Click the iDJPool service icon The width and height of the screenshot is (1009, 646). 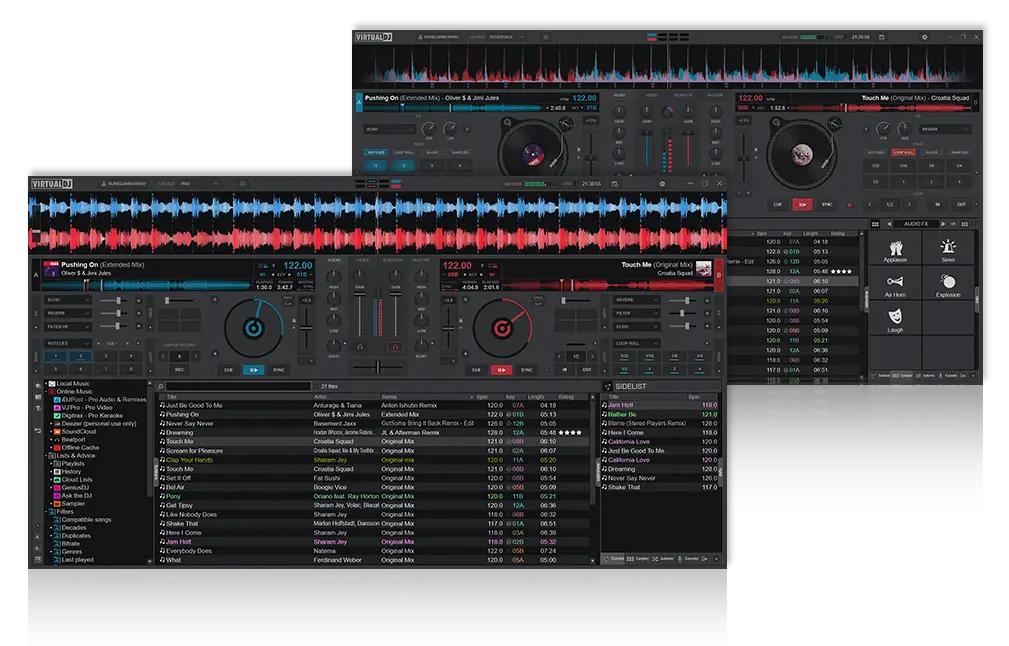(x=57, y=400)
